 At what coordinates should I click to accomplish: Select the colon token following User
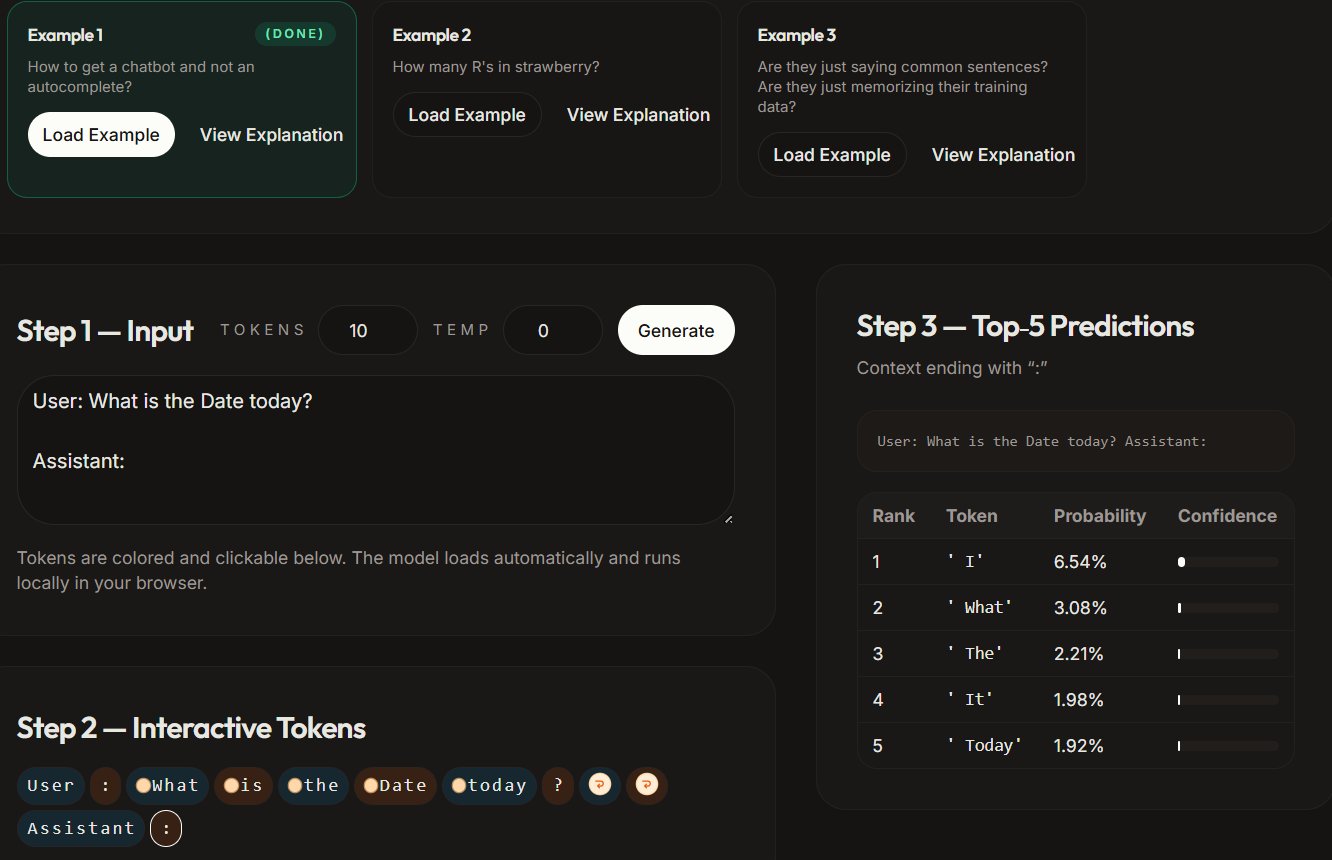point(106,785)
